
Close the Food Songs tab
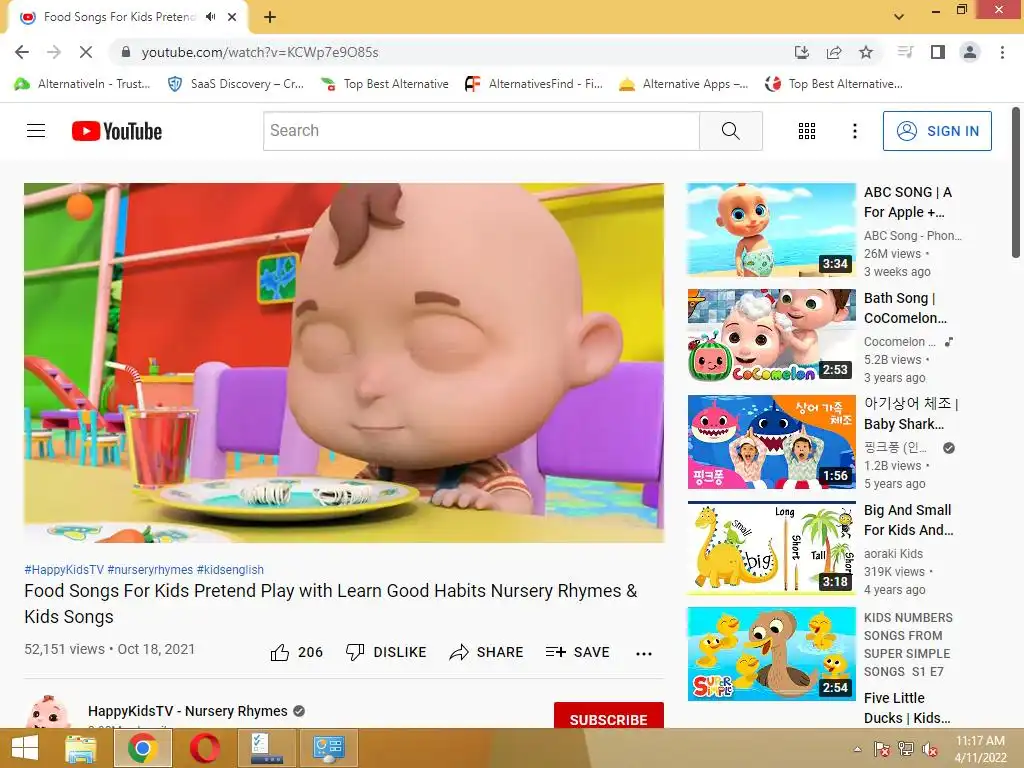[232, 17]
